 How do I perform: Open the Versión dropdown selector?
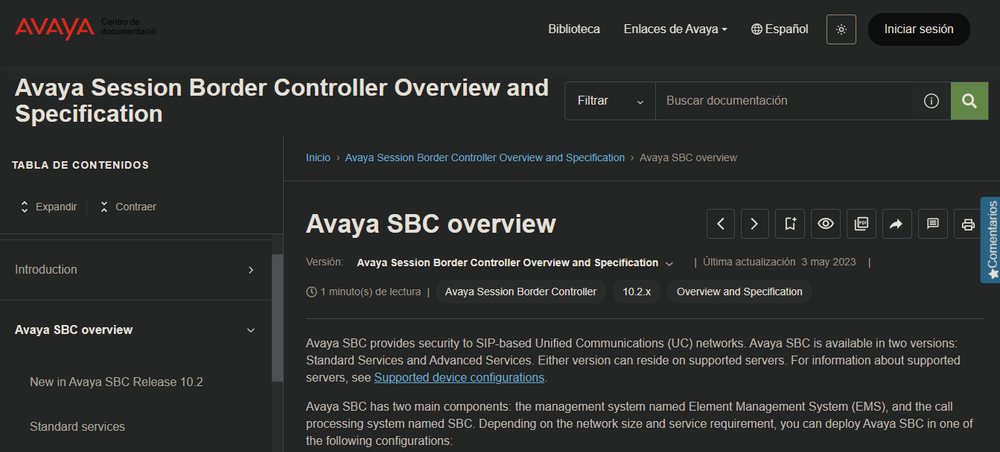click(515, 263)
